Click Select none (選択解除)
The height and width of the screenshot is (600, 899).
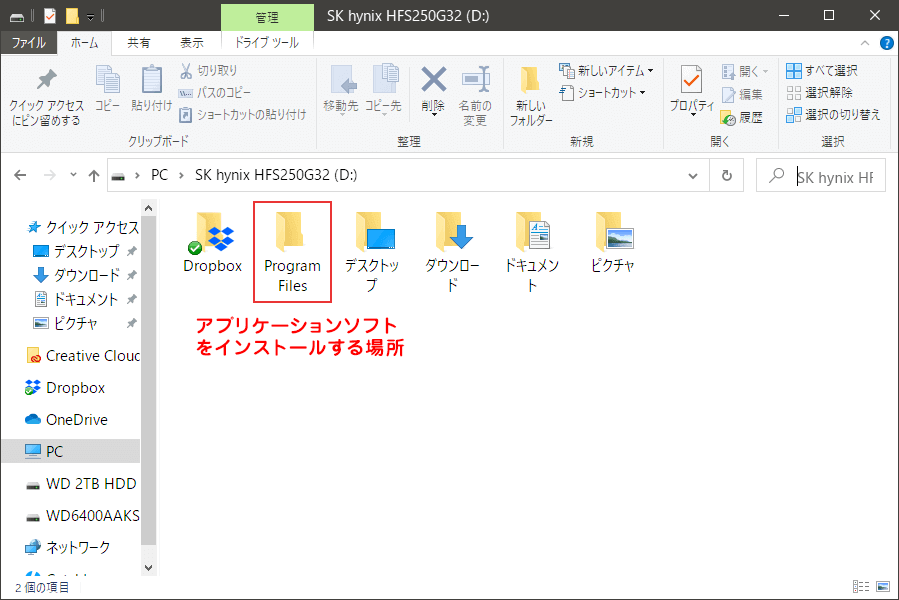(x=819, y=92)
